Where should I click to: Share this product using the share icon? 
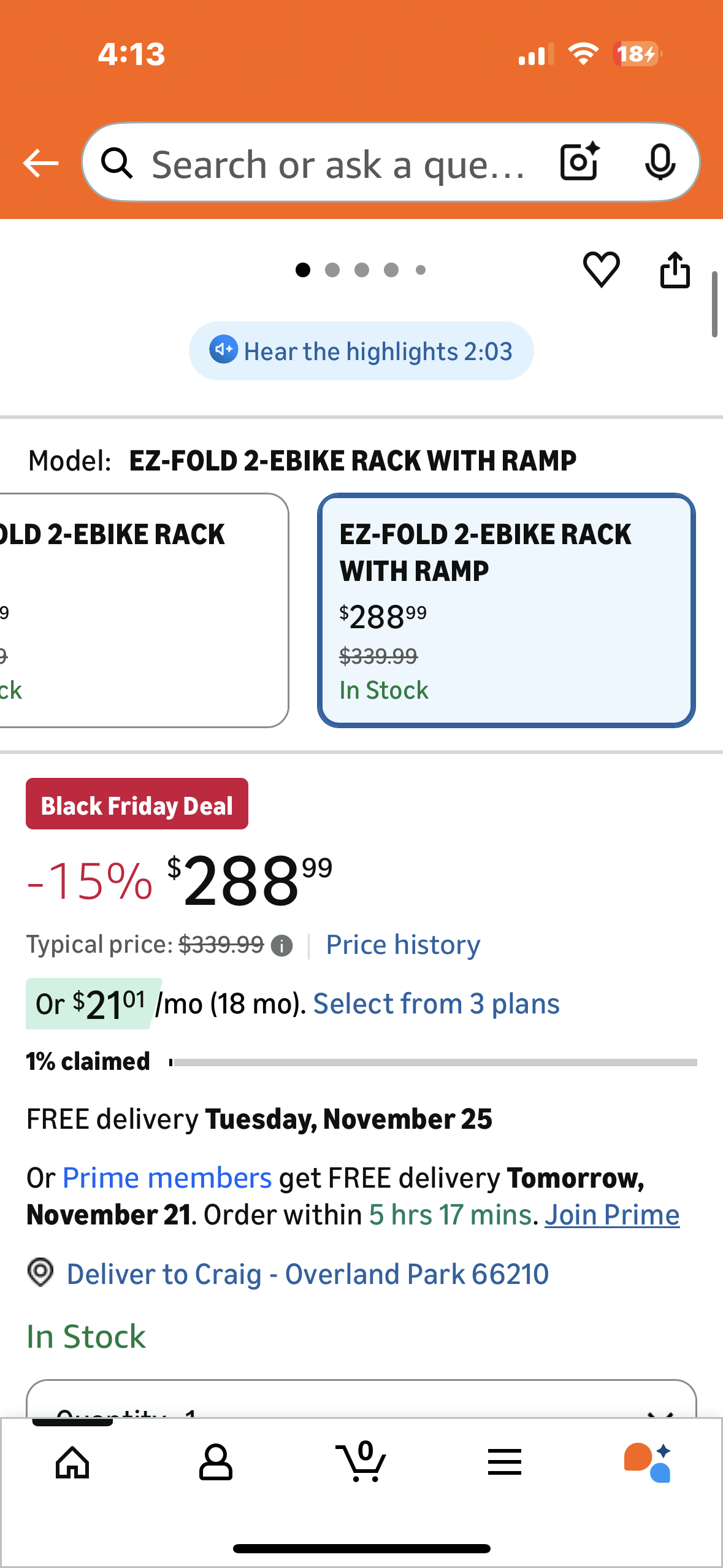[675, 270]
